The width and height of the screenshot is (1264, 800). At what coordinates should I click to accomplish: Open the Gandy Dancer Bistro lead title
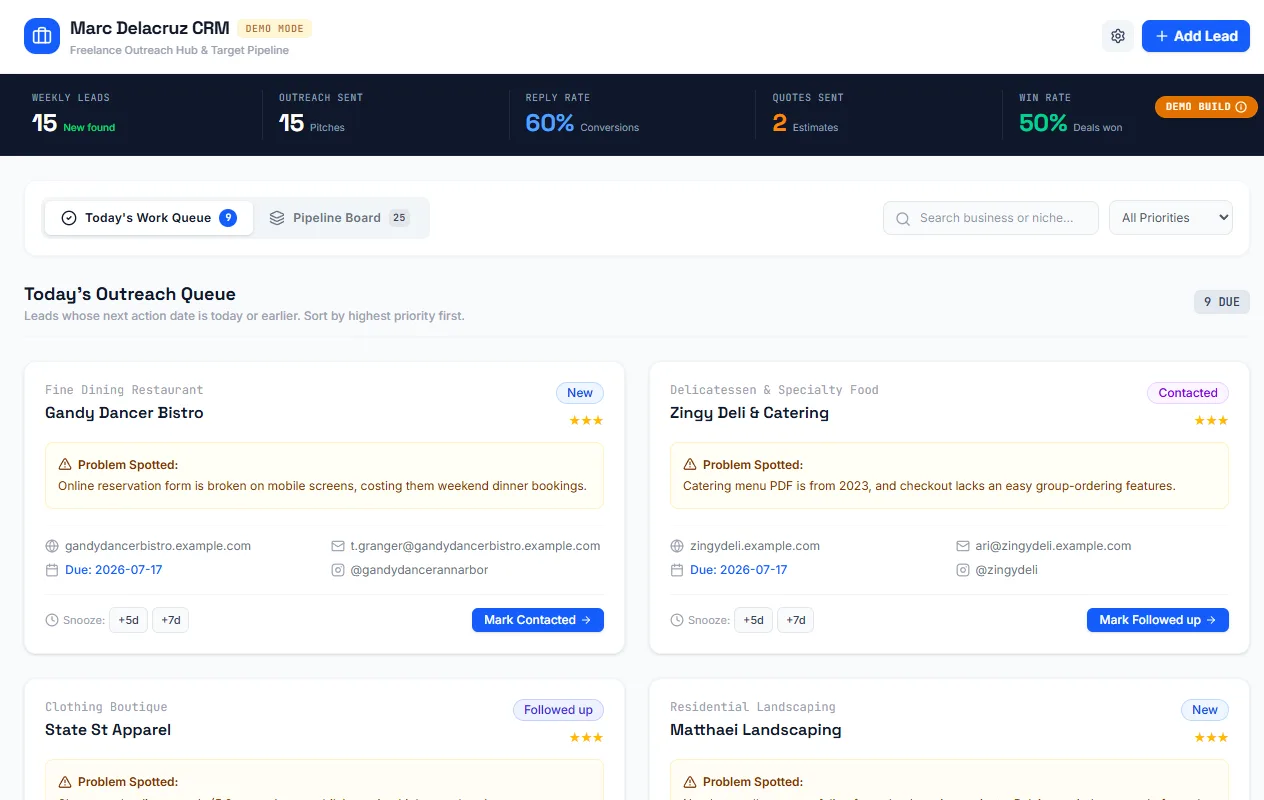click(124, 412)
